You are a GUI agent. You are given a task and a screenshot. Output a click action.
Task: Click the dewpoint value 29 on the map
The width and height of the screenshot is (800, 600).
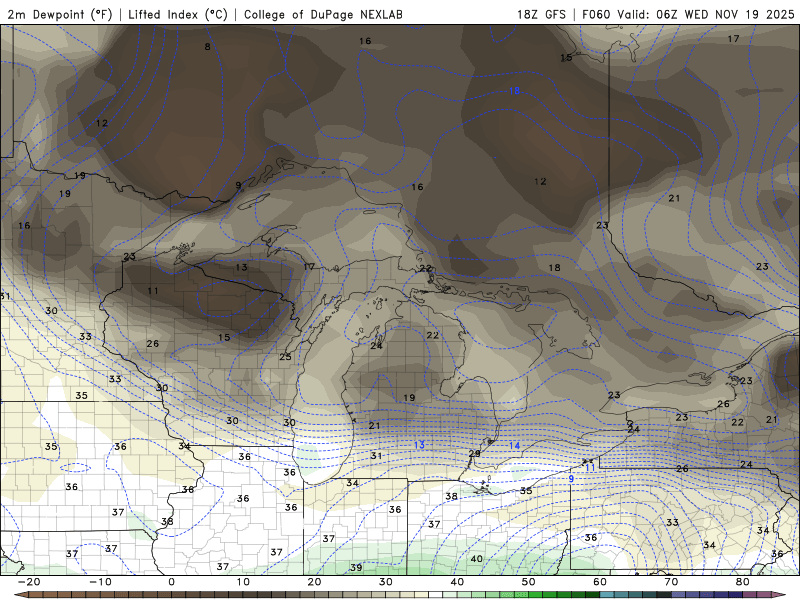[x=474, y=453]
